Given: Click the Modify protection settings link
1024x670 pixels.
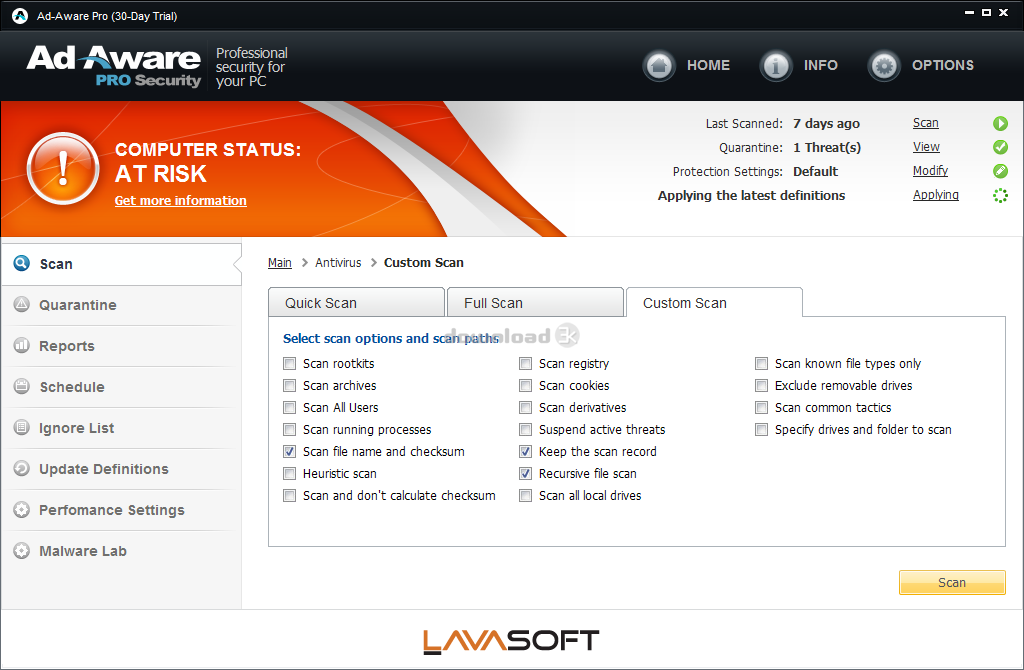Looking at the screenshot, I should pyautogui.click(x=930, y=170).
